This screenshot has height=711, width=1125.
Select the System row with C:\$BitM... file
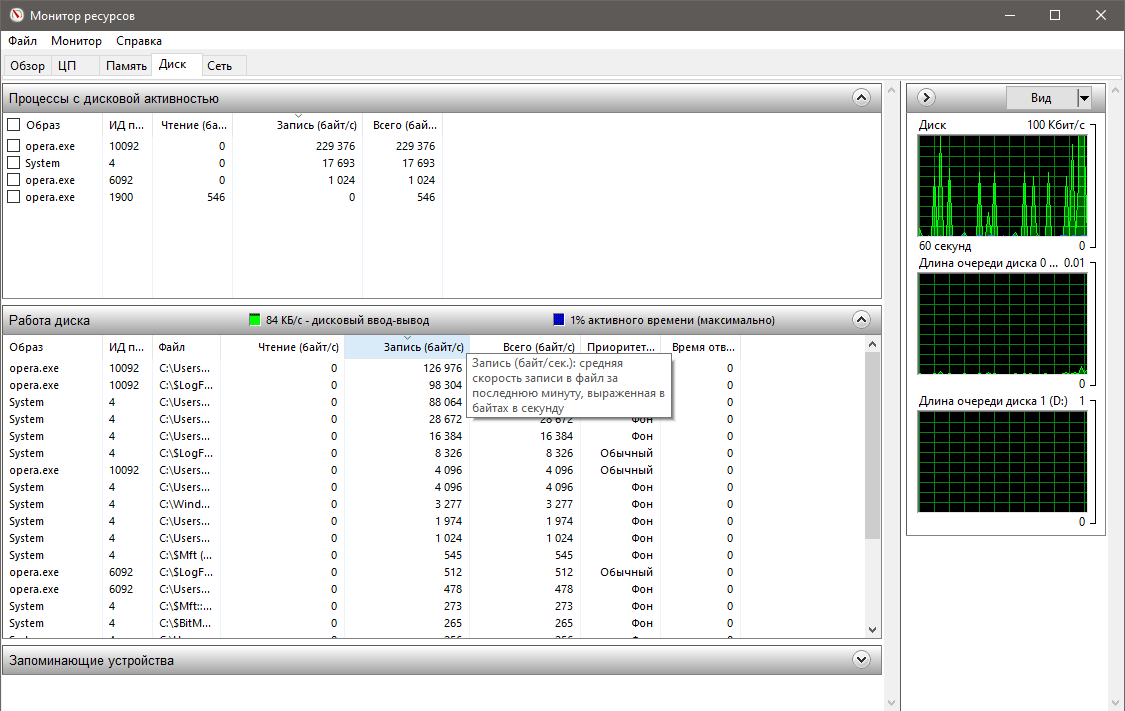click(x=372, y=623)
